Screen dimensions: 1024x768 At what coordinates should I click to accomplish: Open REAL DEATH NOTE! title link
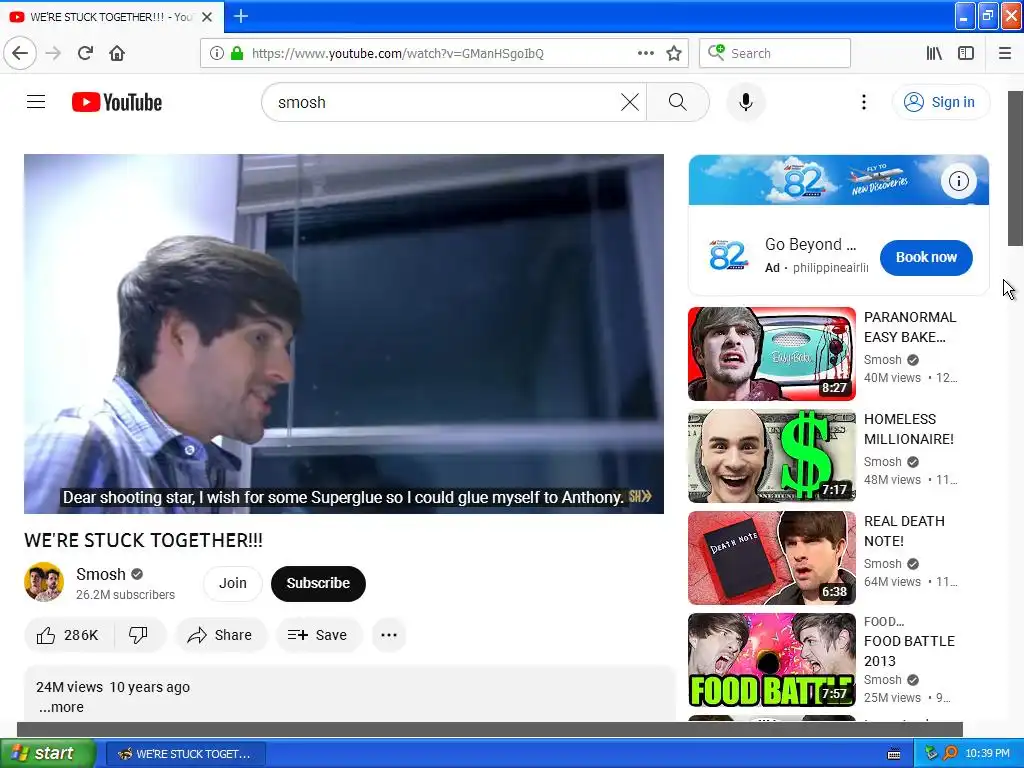(904, 531)
